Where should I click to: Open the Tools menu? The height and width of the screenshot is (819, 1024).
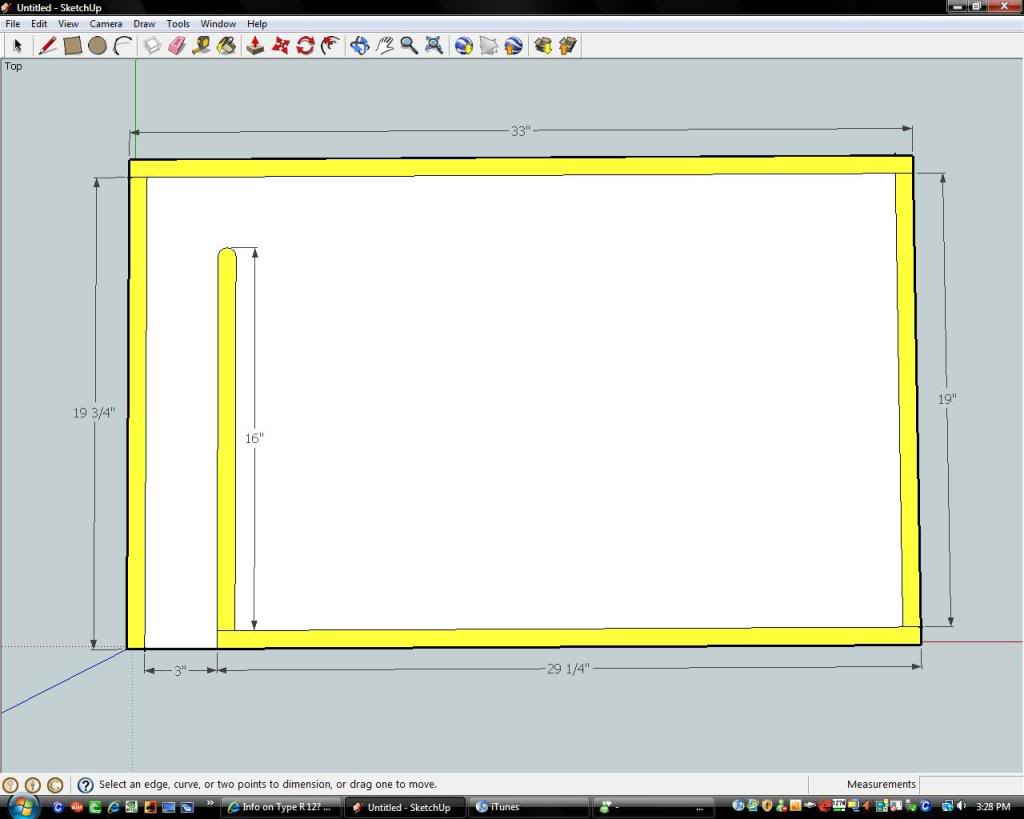[x=178, y=24]
